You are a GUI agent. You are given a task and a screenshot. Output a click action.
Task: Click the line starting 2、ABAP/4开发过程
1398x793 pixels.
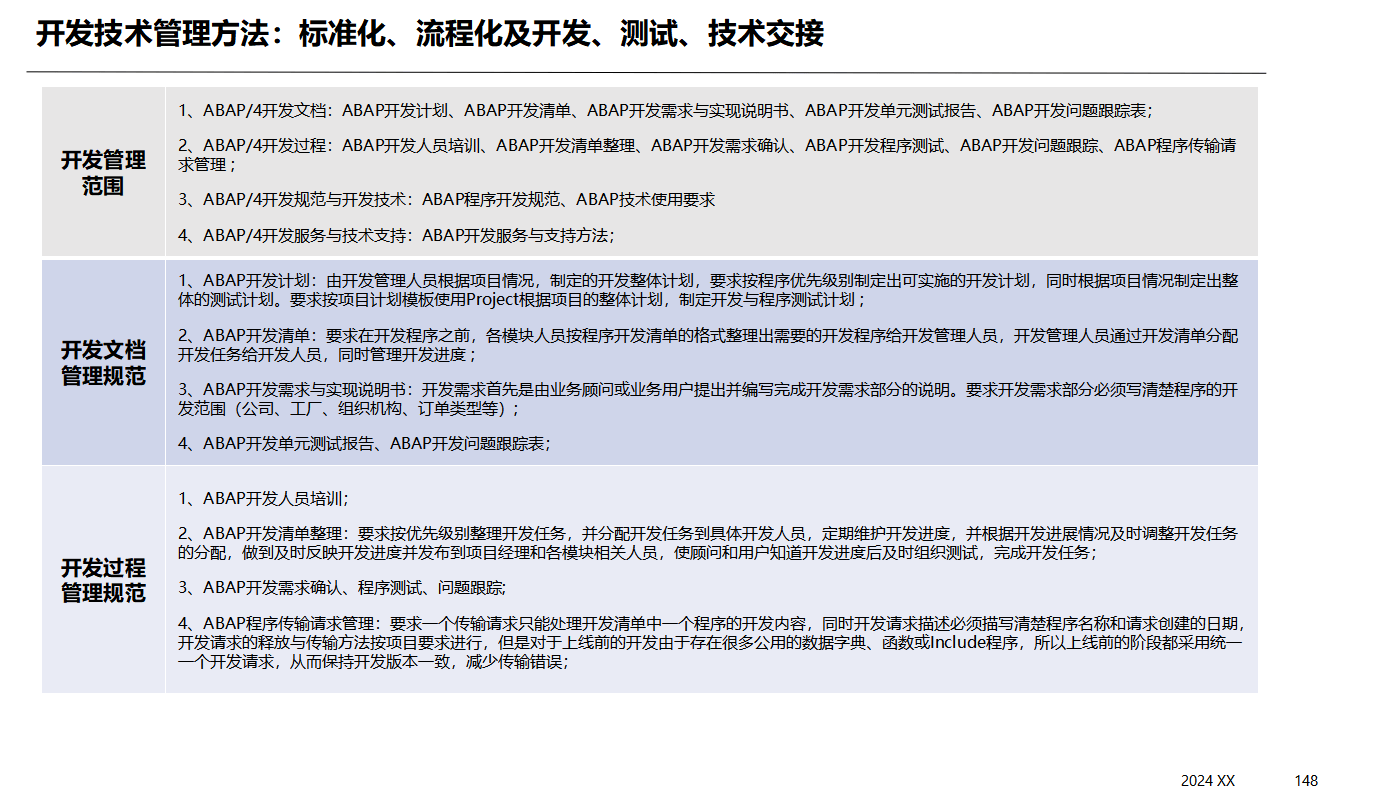[707, 155]
